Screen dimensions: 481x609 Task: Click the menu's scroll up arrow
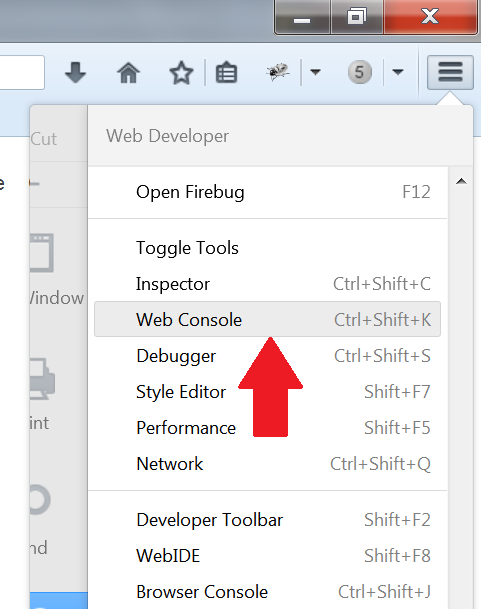tap(461, 181)
